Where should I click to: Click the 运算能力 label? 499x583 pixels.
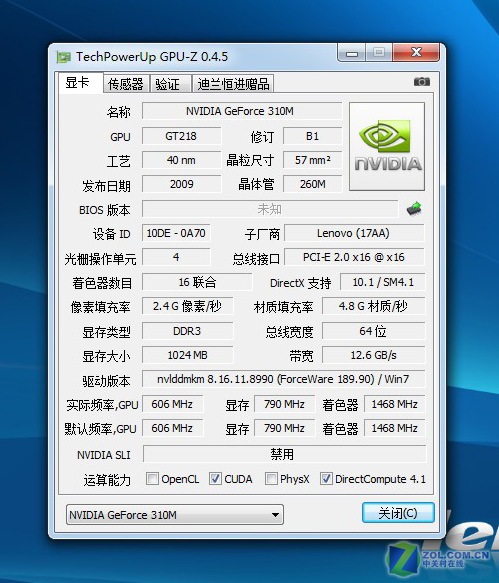coord(107,480)
